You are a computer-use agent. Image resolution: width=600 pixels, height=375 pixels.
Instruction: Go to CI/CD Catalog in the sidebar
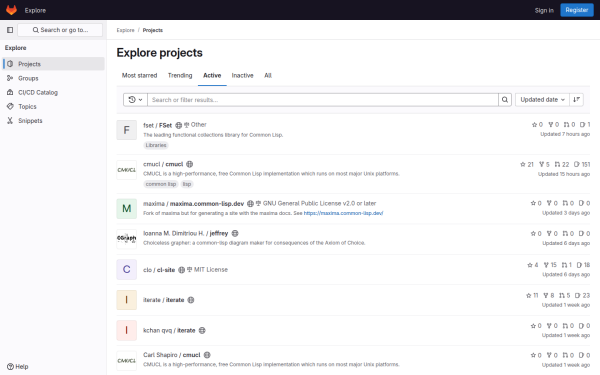pyautogui.click(x=54, y=92)
